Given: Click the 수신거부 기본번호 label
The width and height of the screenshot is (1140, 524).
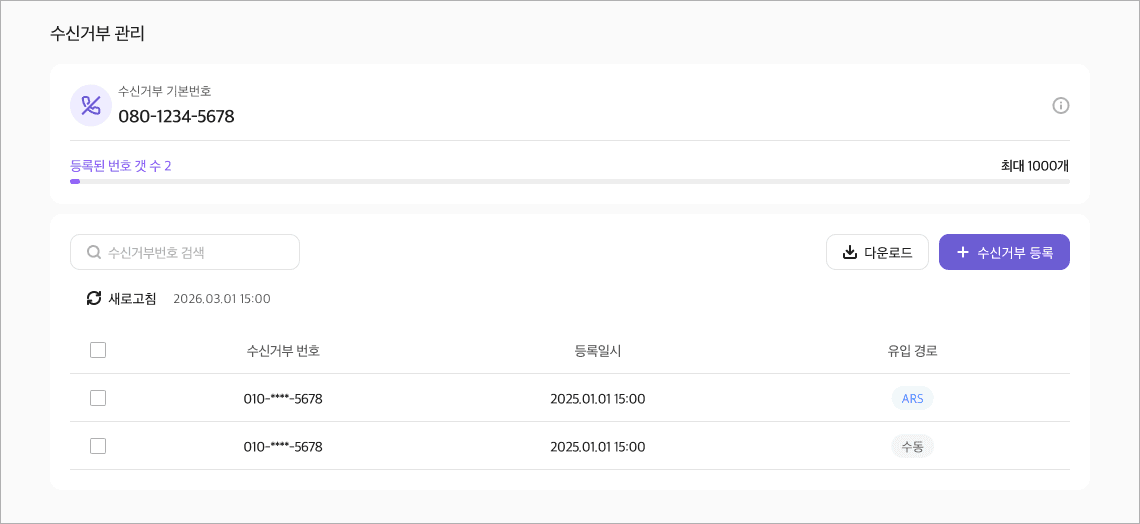Looking at the screenshot, I should (165, 91).
